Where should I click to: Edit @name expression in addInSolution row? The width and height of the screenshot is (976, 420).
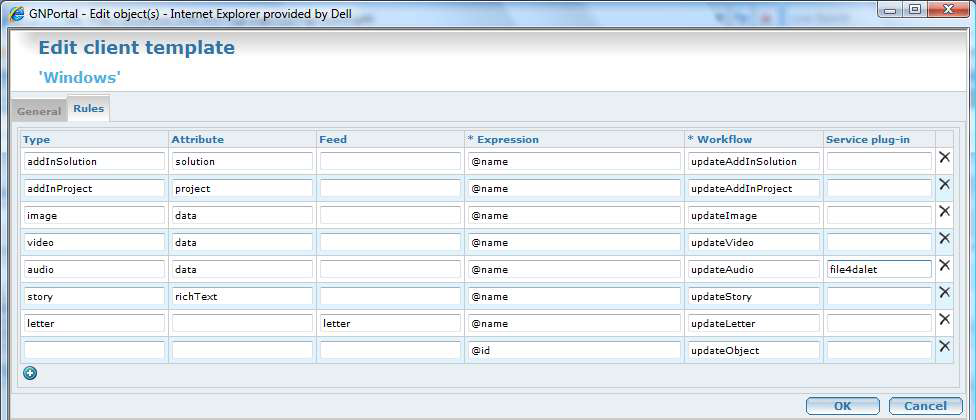tap(574, 161)
